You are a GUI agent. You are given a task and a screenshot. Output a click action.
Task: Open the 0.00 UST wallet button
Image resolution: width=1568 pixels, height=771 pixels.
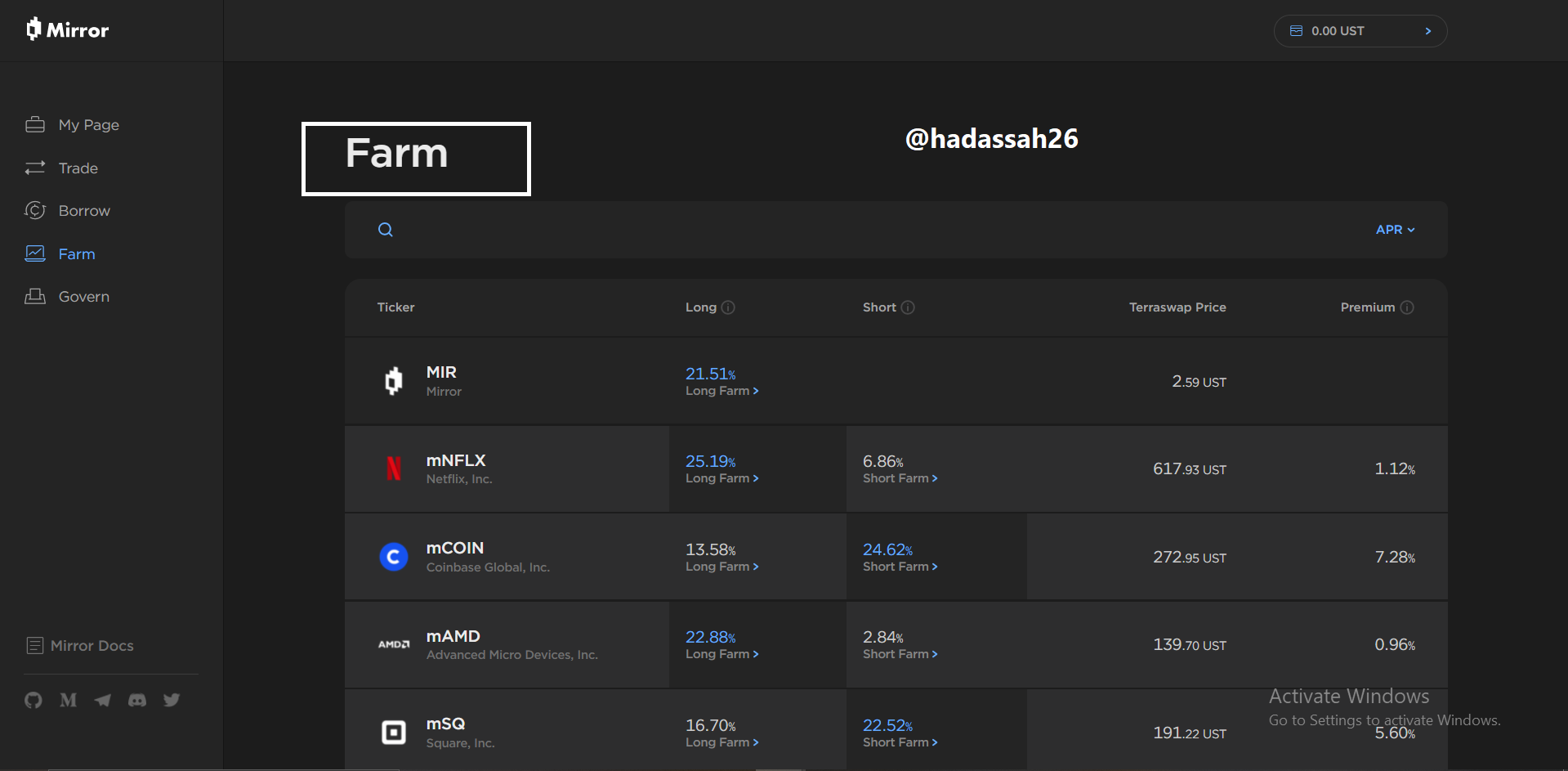coord(1360,31)
